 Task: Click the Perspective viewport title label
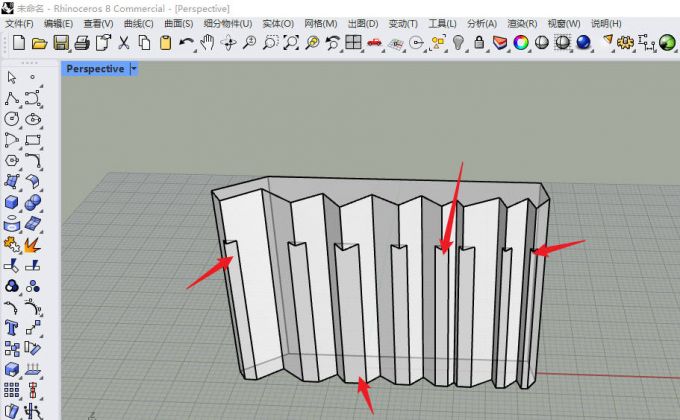coord(95,69)
